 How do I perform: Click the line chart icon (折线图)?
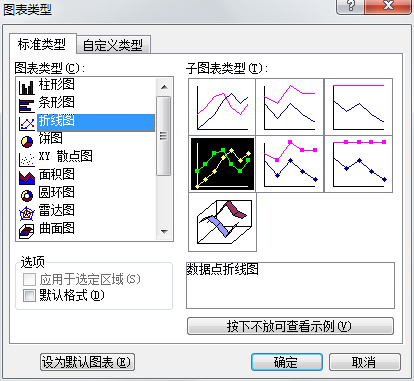pos(27,124)
